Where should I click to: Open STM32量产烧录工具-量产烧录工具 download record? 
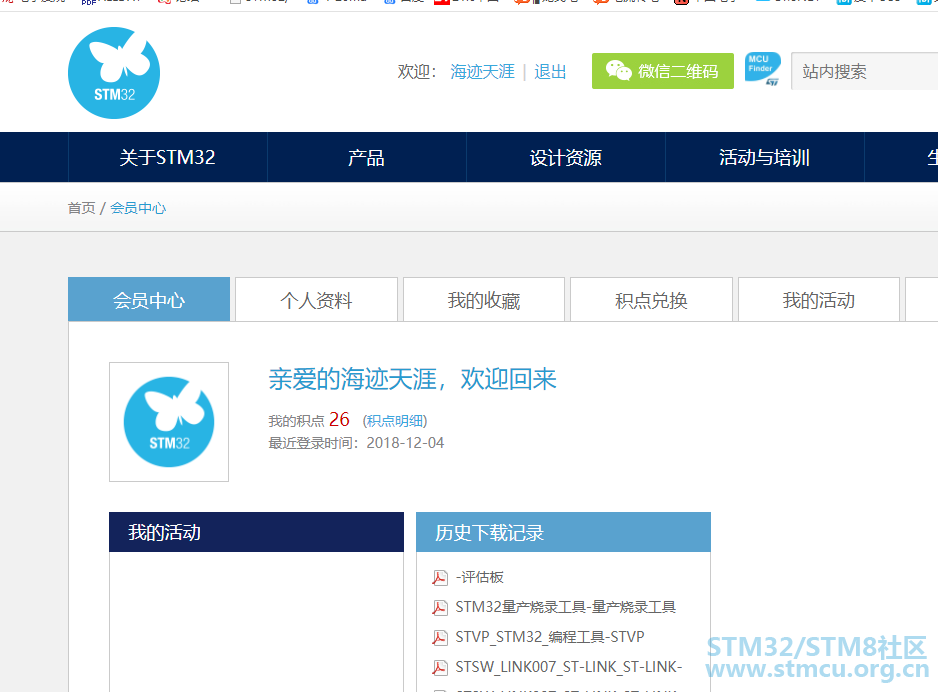(x=566, y=607)
